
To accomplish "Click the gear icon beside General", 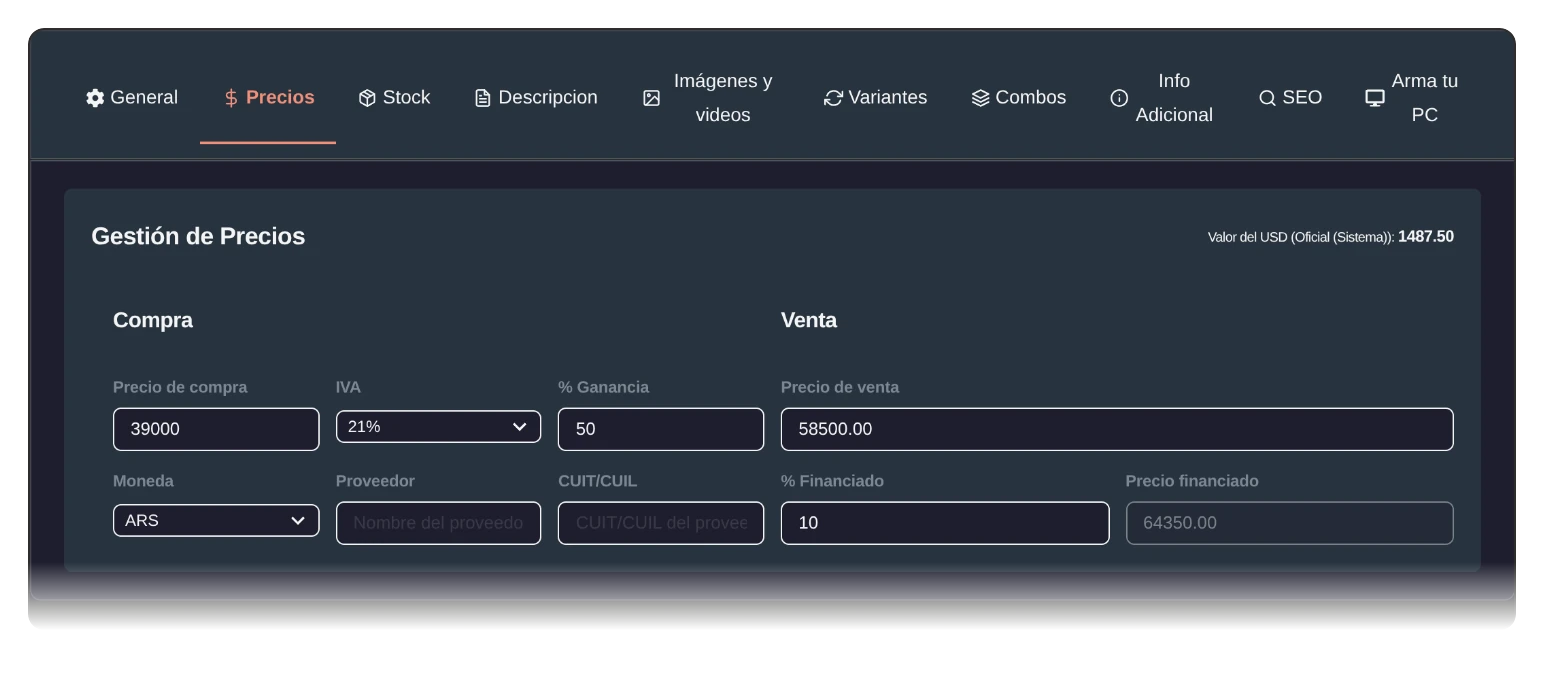I will (x=95, y=98).
